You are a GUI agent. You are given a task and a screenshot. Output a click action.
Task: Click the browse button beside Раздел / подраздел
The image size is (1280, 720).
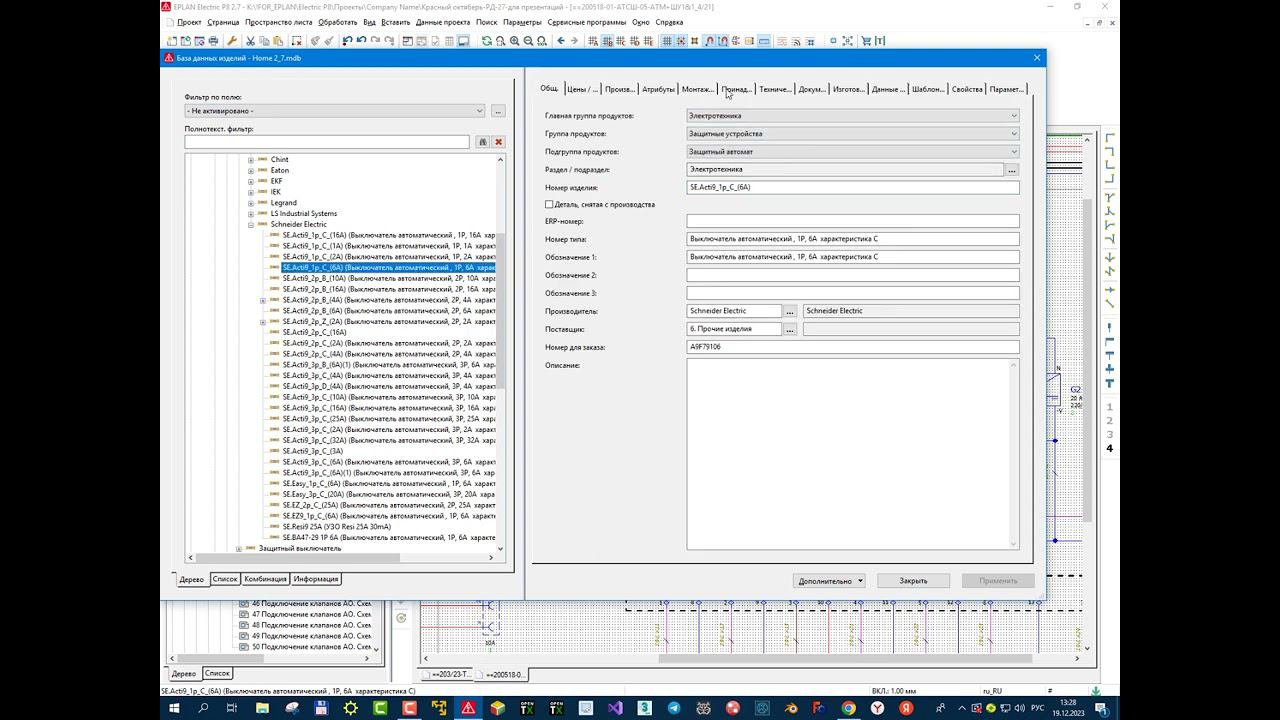1012,170
